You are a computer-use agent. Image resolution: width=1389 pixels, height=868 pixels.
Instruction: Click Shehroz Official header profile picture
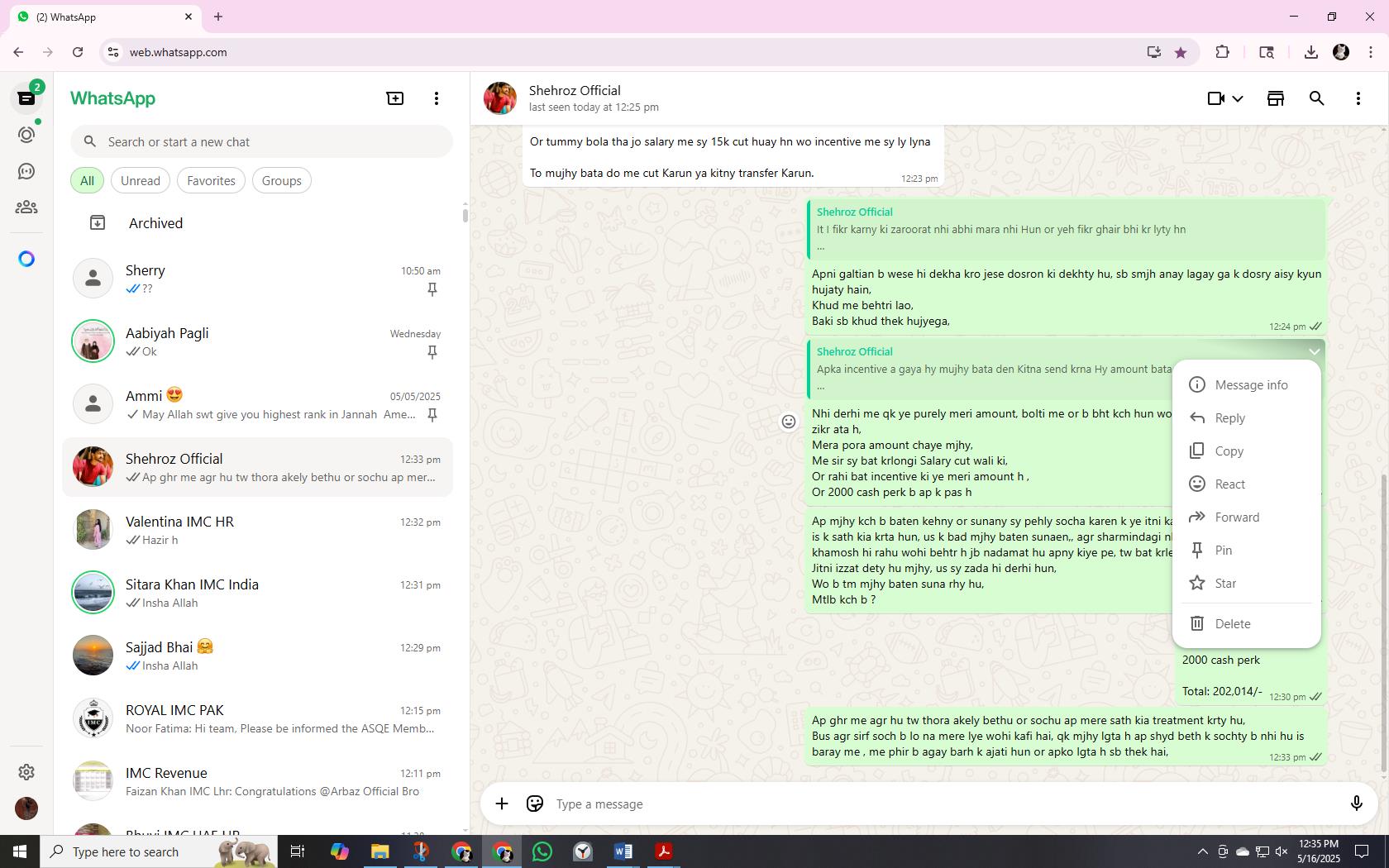coord(500,98)
